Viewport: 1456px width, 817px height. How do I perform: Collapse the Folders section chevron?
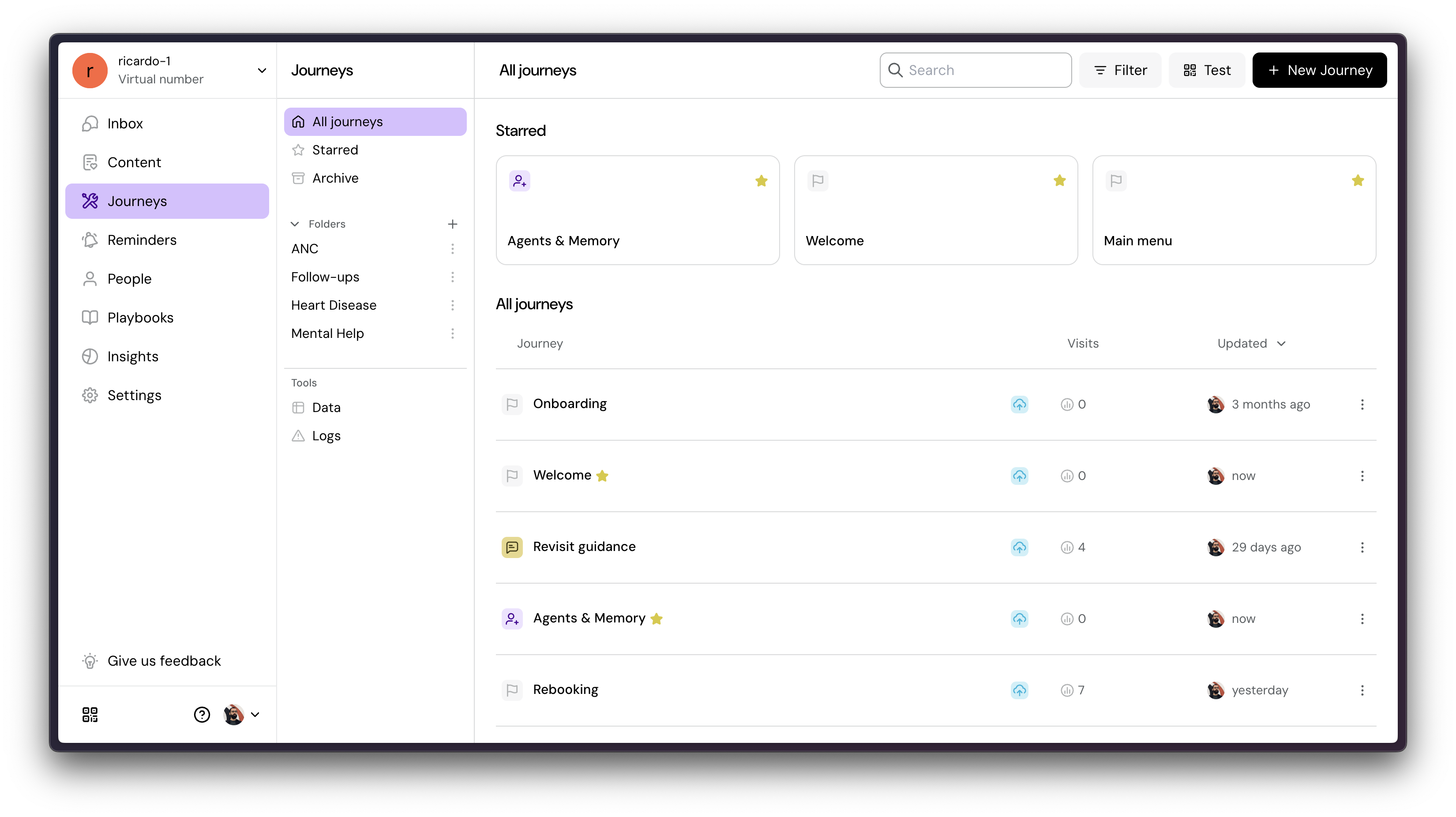tap(295, 224)
